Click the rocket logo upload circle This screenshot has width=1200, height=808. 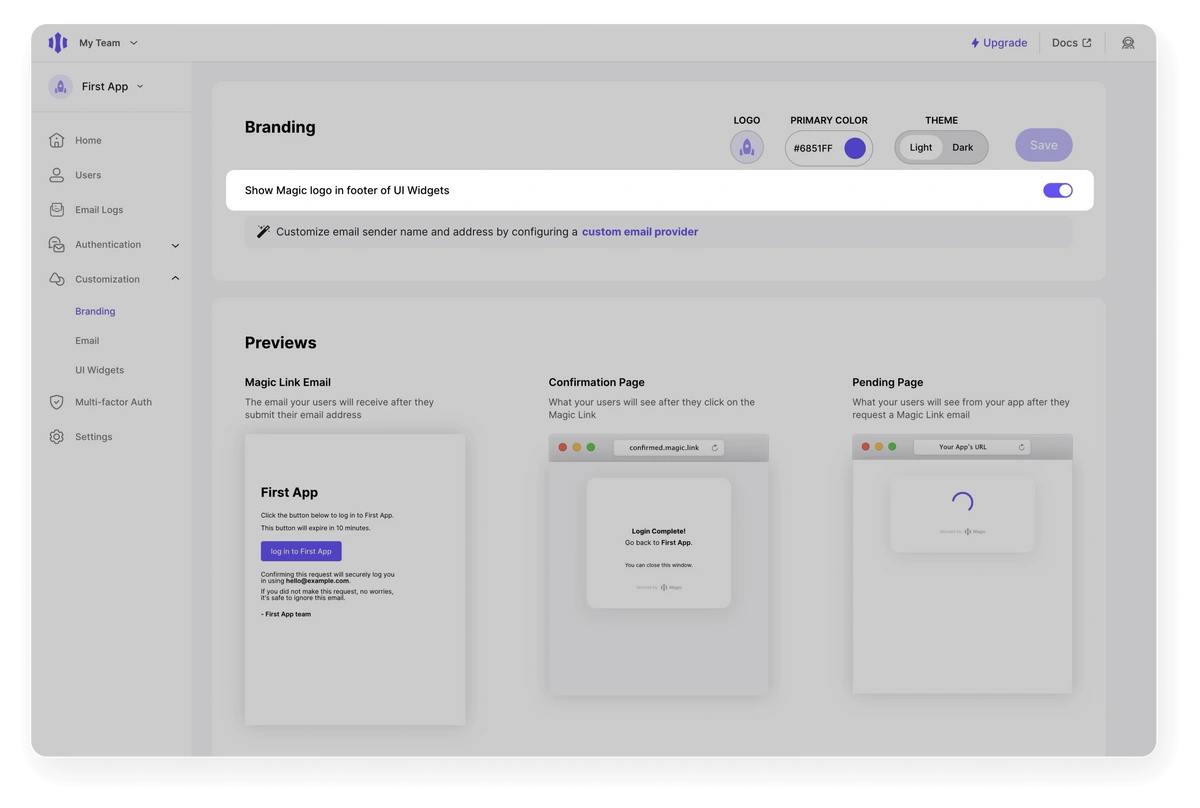(x=747, y=147)
